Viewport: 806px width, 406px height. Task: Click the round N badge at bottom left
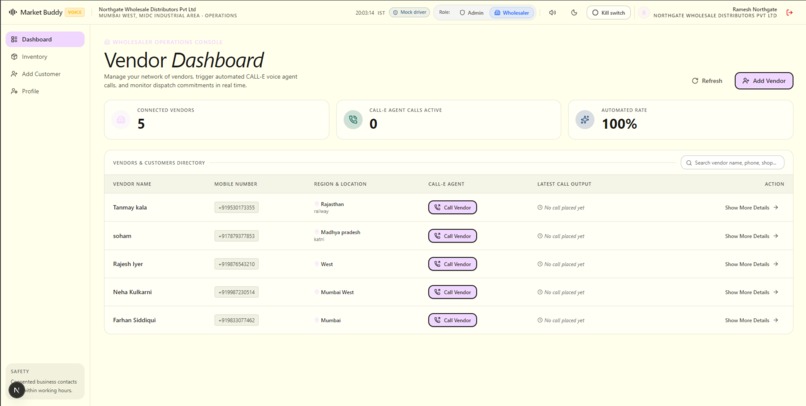(17, 390)
